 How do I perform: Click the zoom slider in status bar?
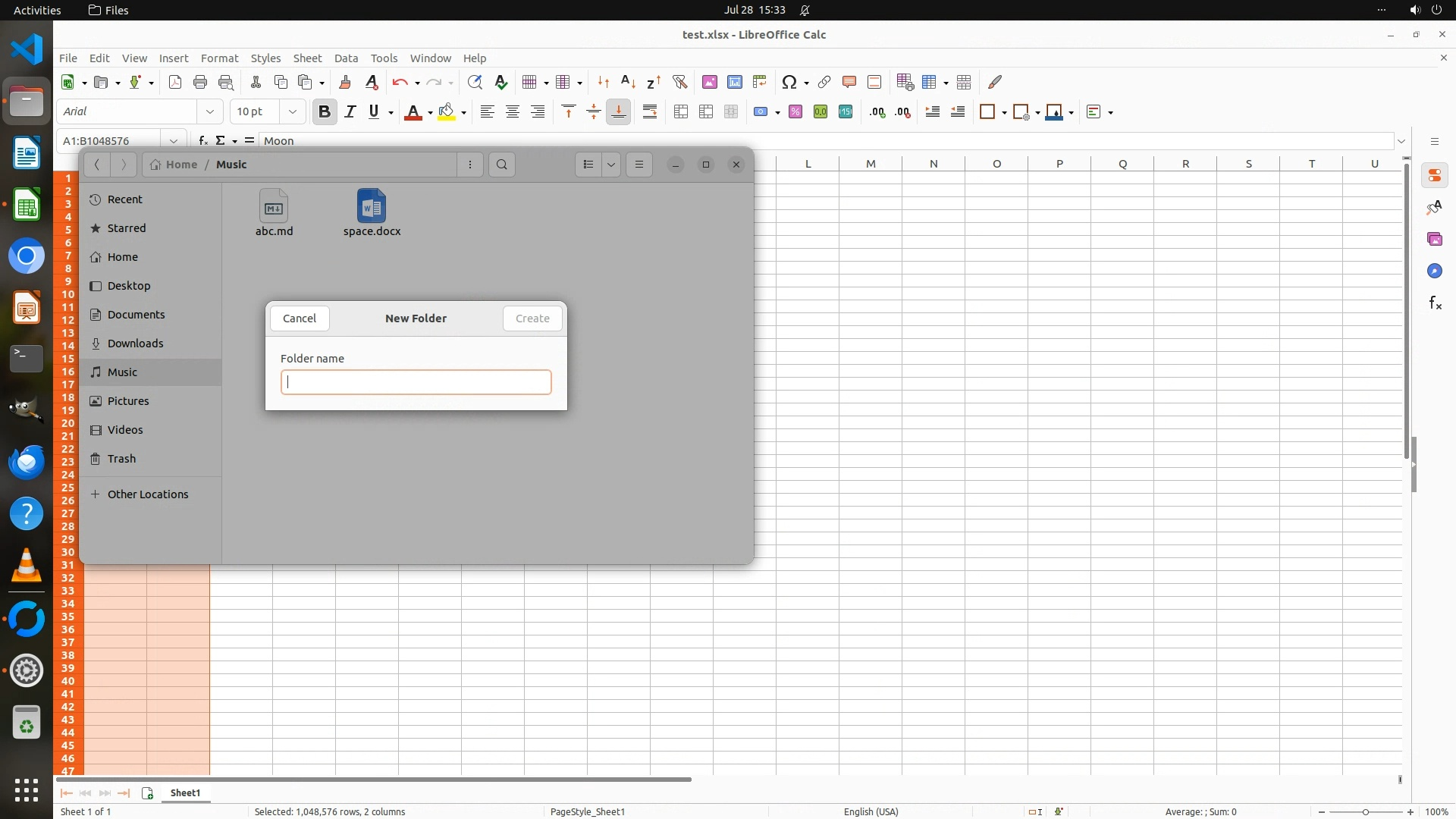(1366, 812)
